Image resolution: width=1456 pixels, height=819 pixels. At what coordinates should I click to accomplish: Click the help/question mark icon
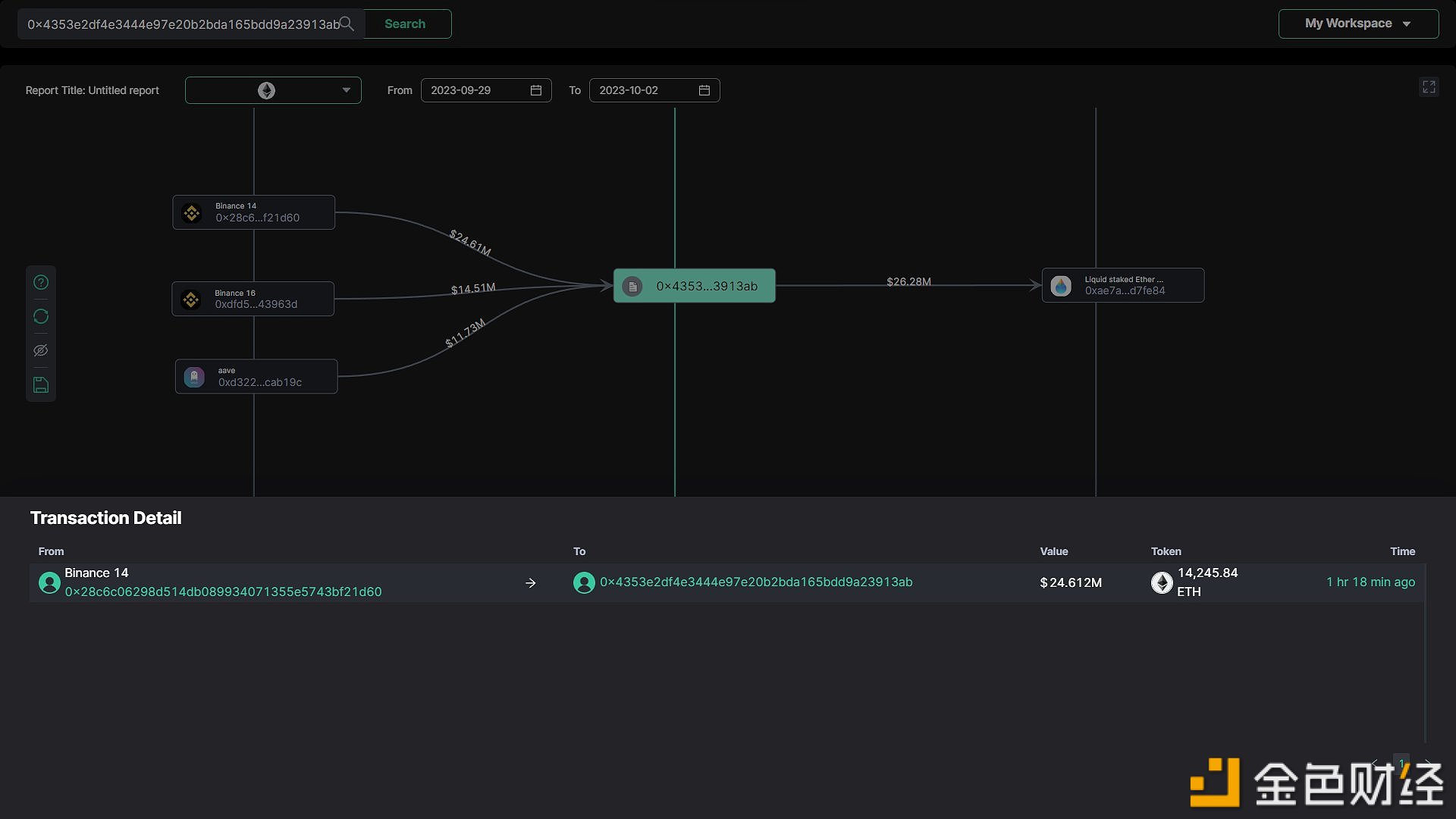[41, 282]
